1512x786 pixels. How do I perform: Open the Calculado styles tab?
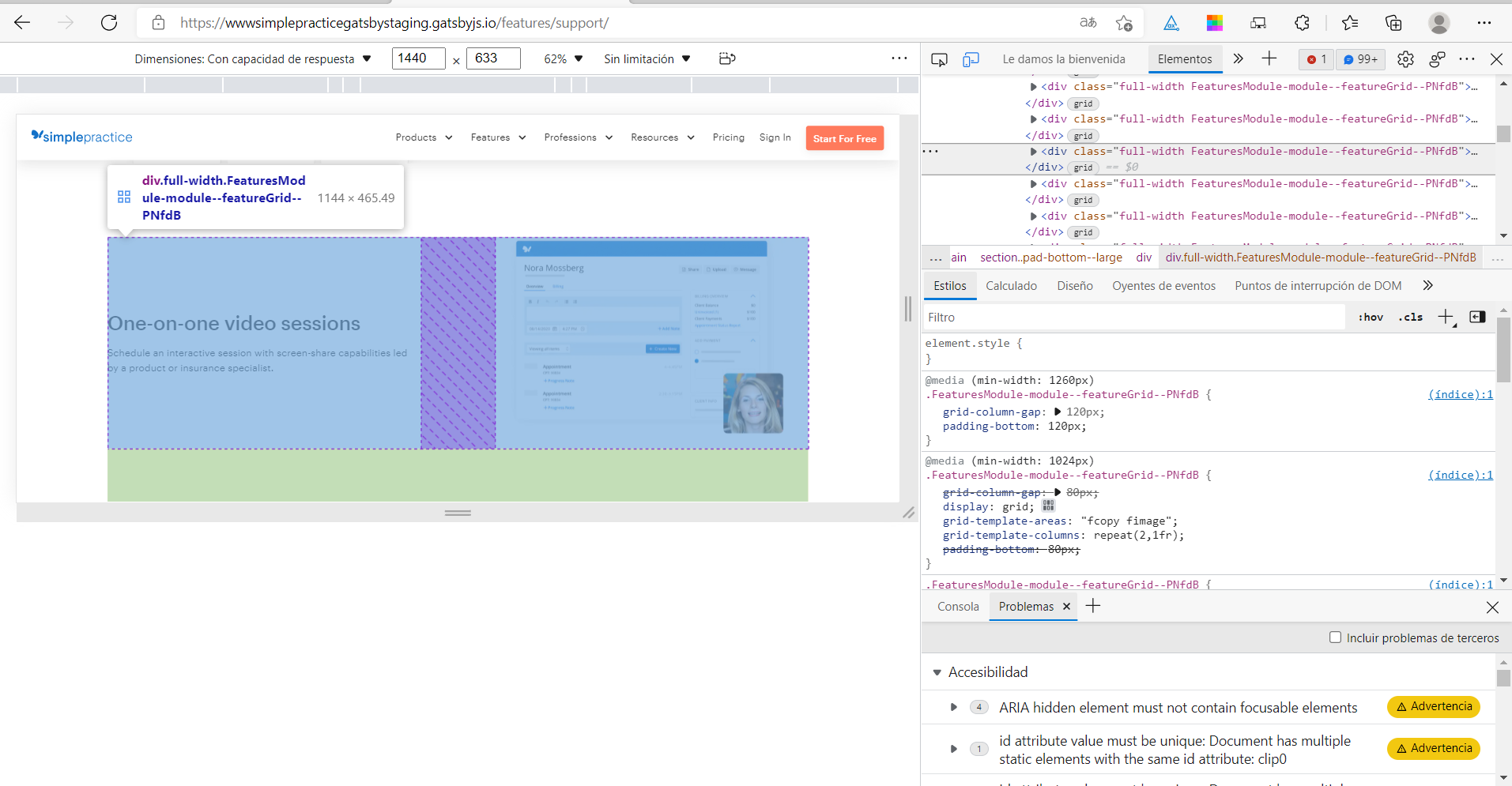pos(1011,286)
